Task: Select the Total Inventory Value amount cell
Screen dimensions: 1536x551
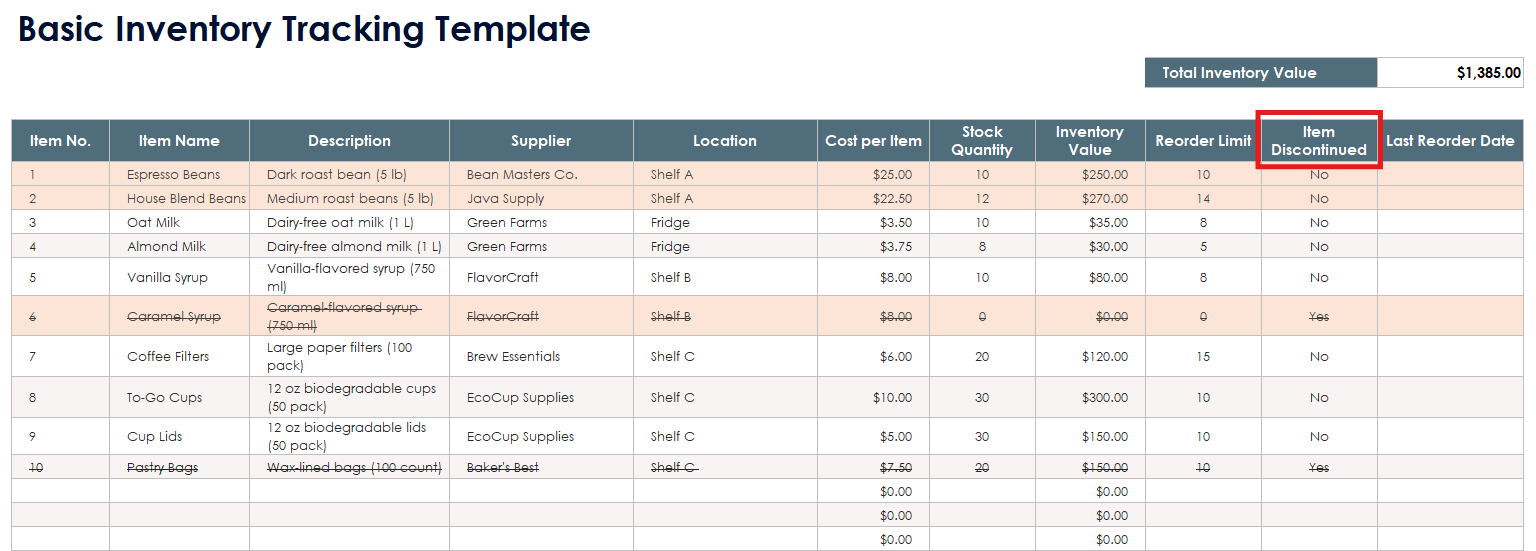Action: (1451, 73)
